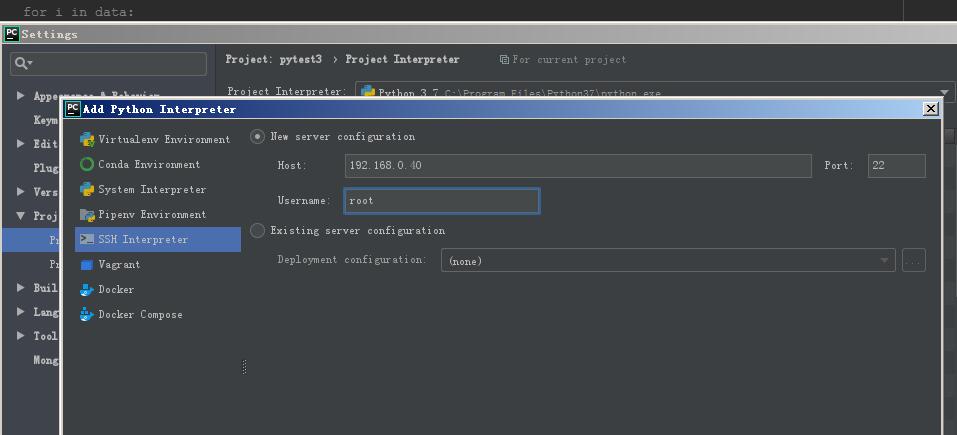Expand Appearance & Behavior tree node
This screenshot has height=435, width=957.
[21, 96]
